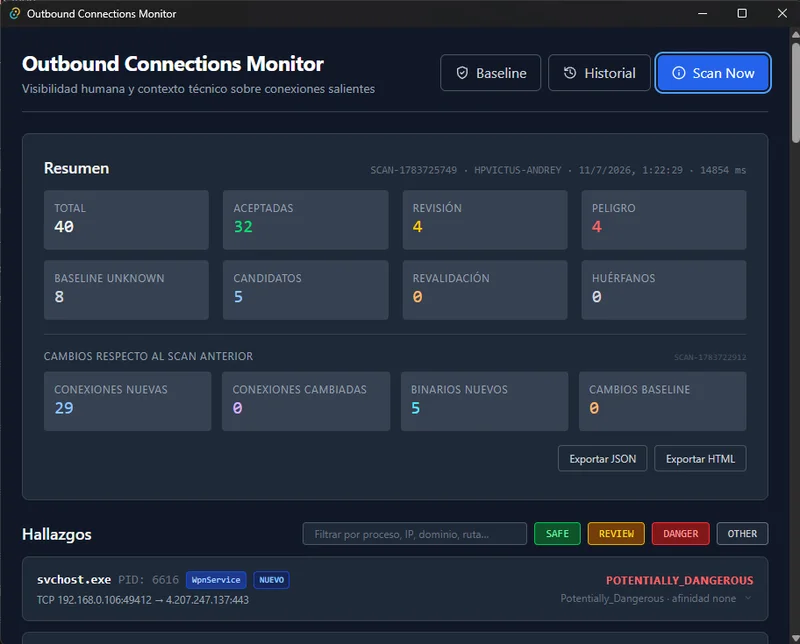The image size is (800, 644).
Task: Open the svchost.exe POTENTIALLY_DANGEROUS row
Action: [x=395, y=589]
